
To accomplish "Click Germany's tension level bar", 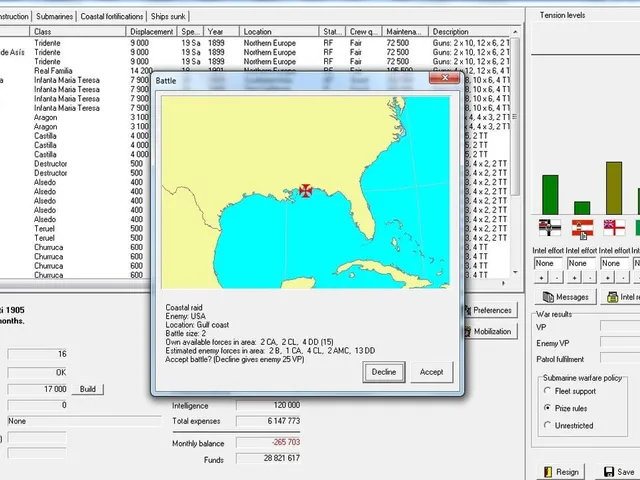I will tap(550, 195).
